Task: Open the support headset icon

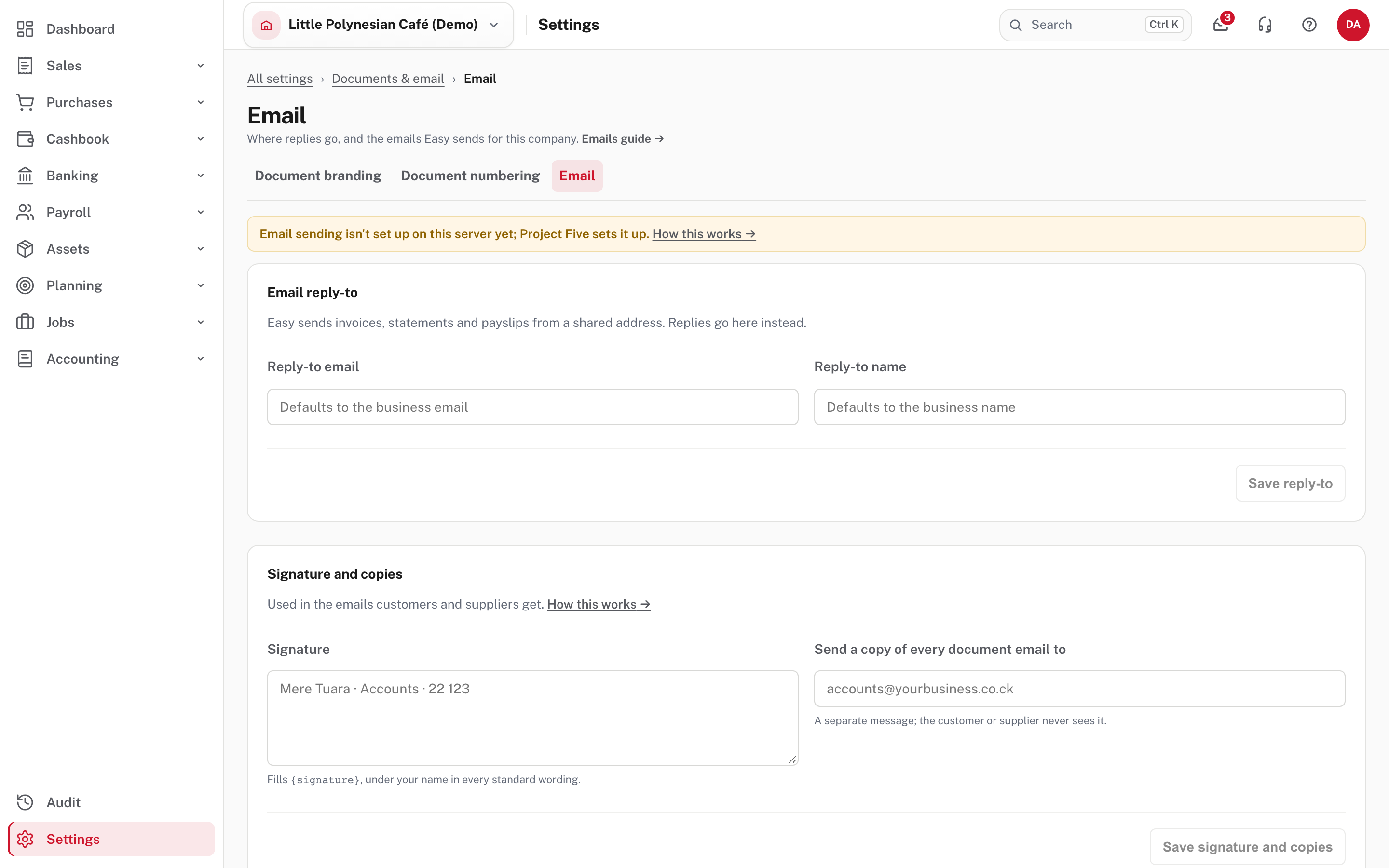Action: (x=1265, y=25)
